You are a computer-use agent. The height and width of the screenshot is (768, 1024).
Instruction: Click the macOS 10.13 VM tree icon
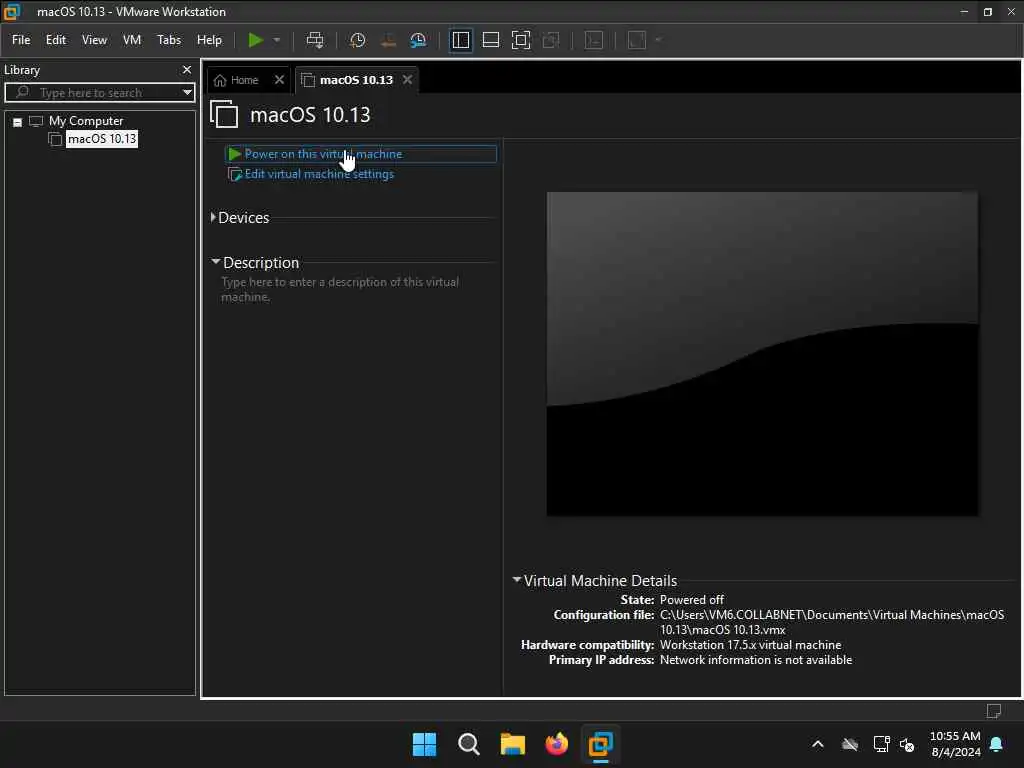tap(56, 139)
